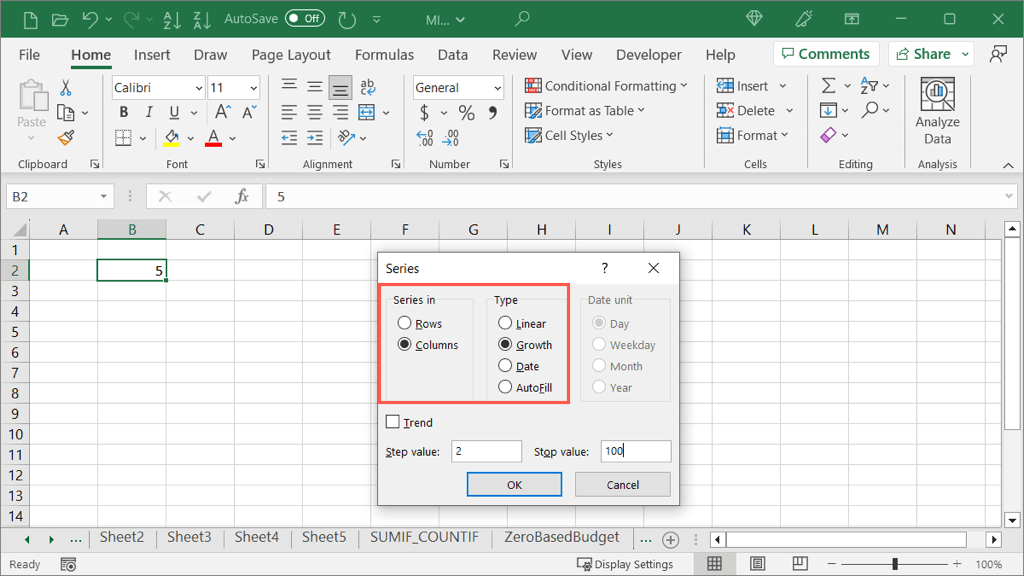Select the Linear type option
Screen dimensions: 1024x576
(x=505, y=323)
